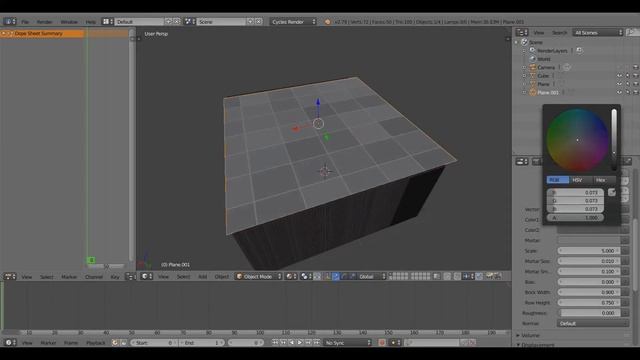Open the No Sync playback dropdown

click(348, 342)
